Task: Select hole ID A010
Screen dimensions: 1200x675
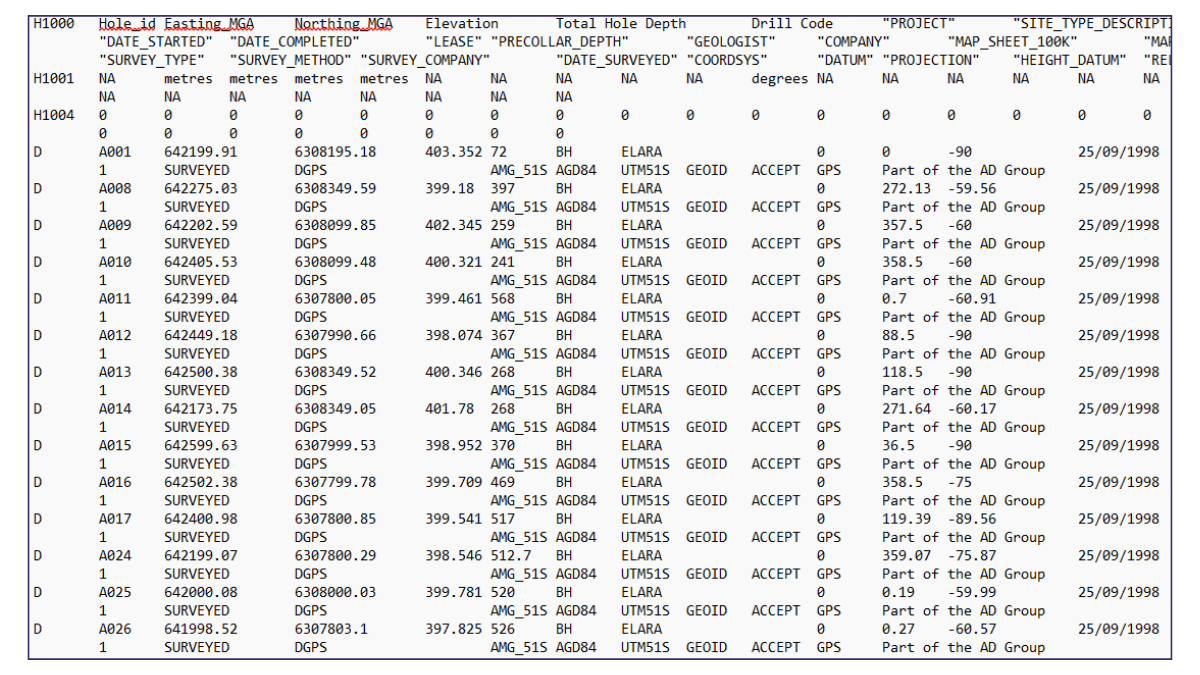Action: [115, 262]
